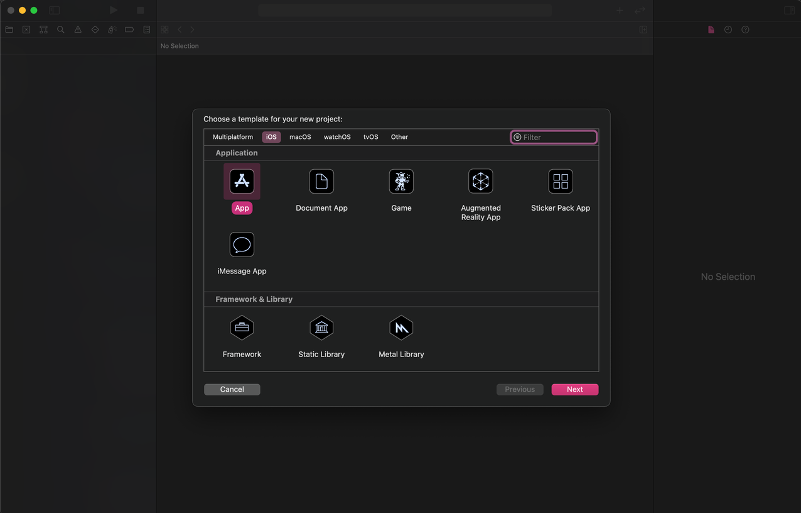Open the Symbol navigator
This screenshot has width=802, height=514.
(43, 30)
